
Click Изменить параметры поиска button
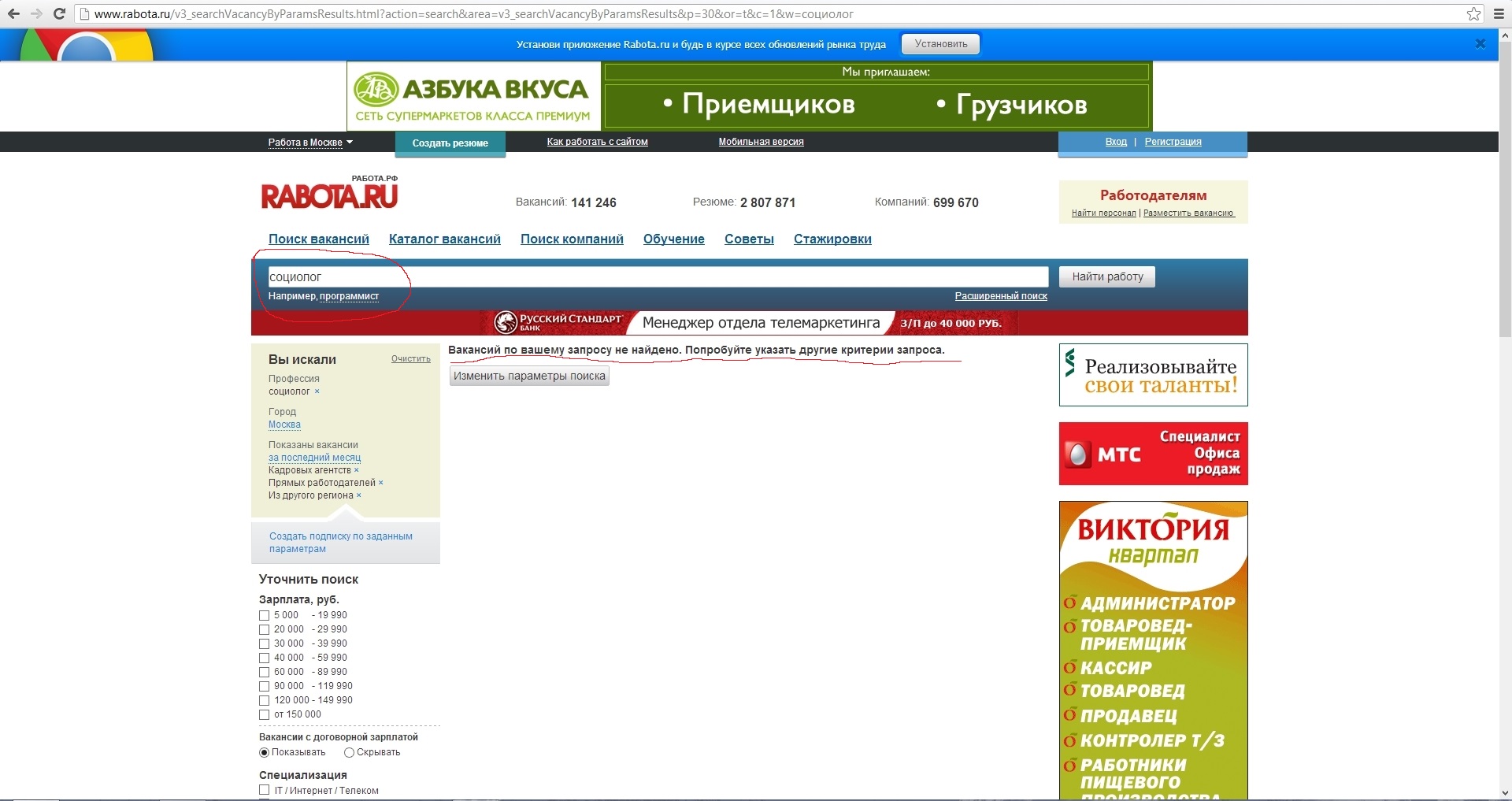click(529, 376)
